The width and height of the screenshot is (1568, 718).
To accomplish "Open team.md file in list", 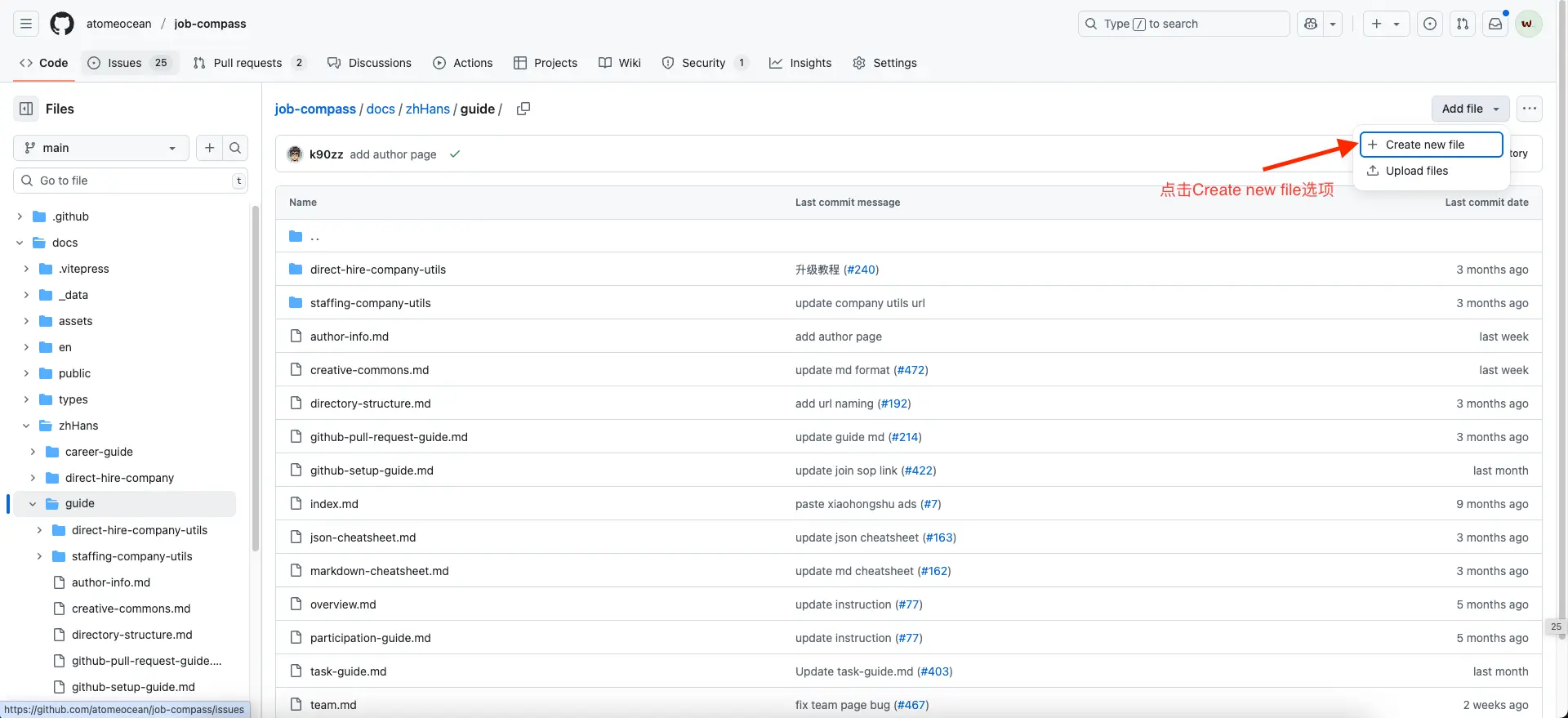I will (333, 705).
